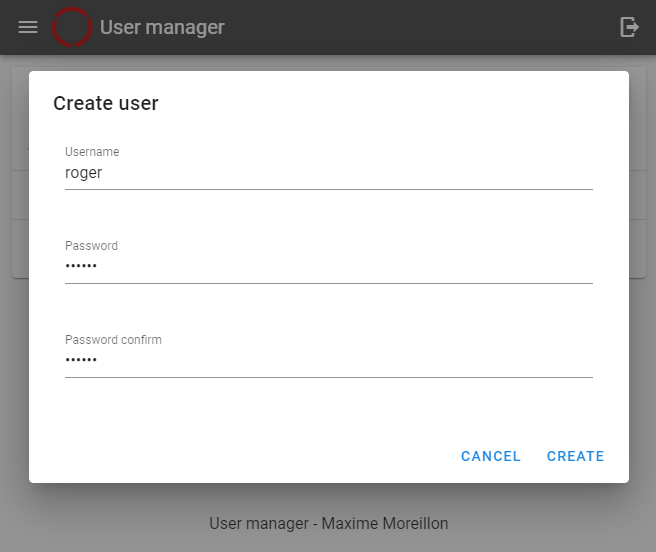Click the User manager header title
This screenshot has height=552, width=656.
click(162, 28)
